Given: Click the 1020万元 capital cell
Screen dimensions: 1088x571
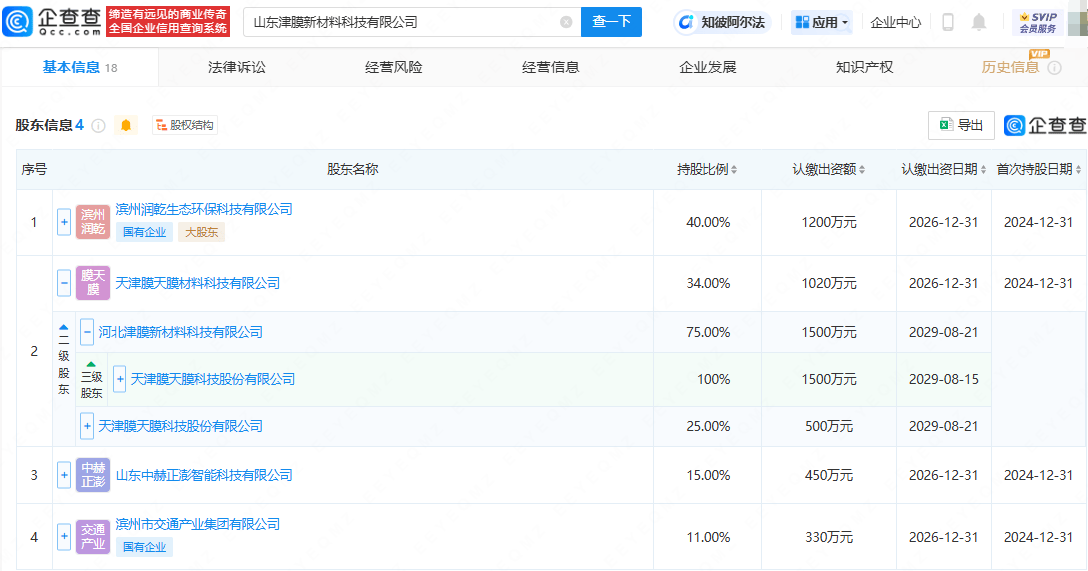Looking at the screenshot, I should 828,283.
